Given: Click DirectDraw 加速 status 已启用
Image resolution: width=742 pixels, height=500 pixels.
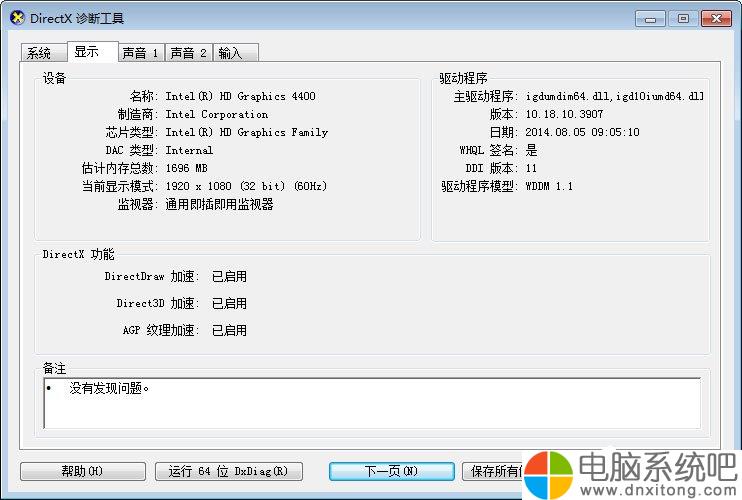Looking at the screenshot, I should (x=229, y=276).
